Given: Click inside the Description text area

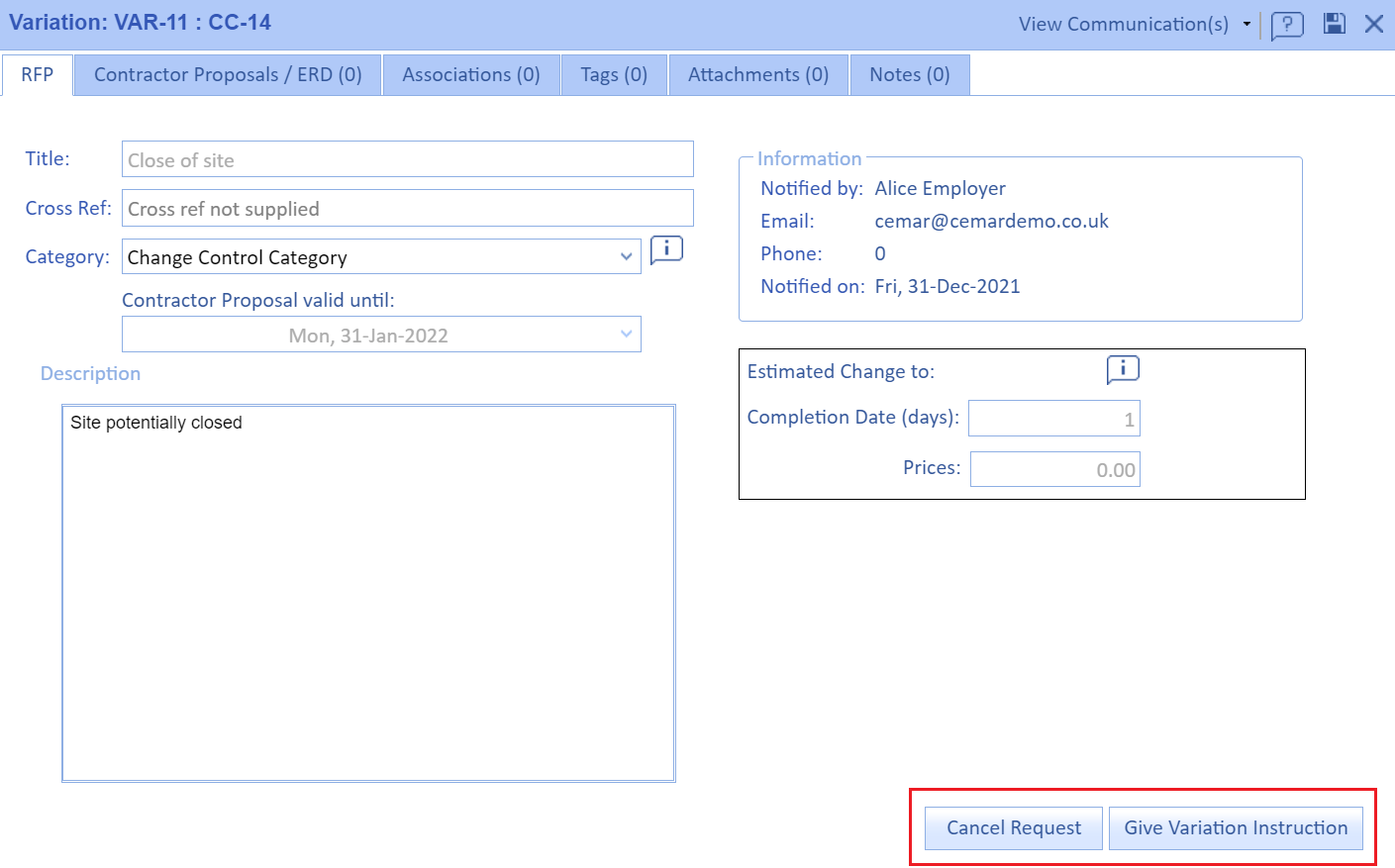Looking at the screenshot, I should (x=368, y=594).
